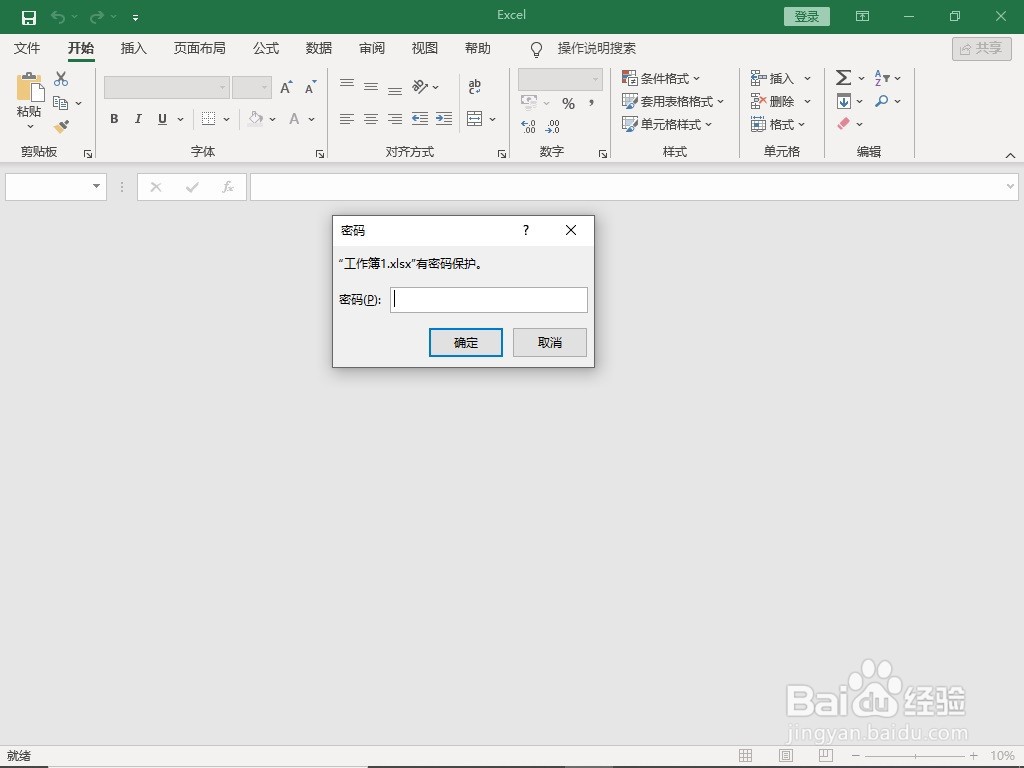
Task: Switch to the 公式 tab
Action: click(266, 48)
